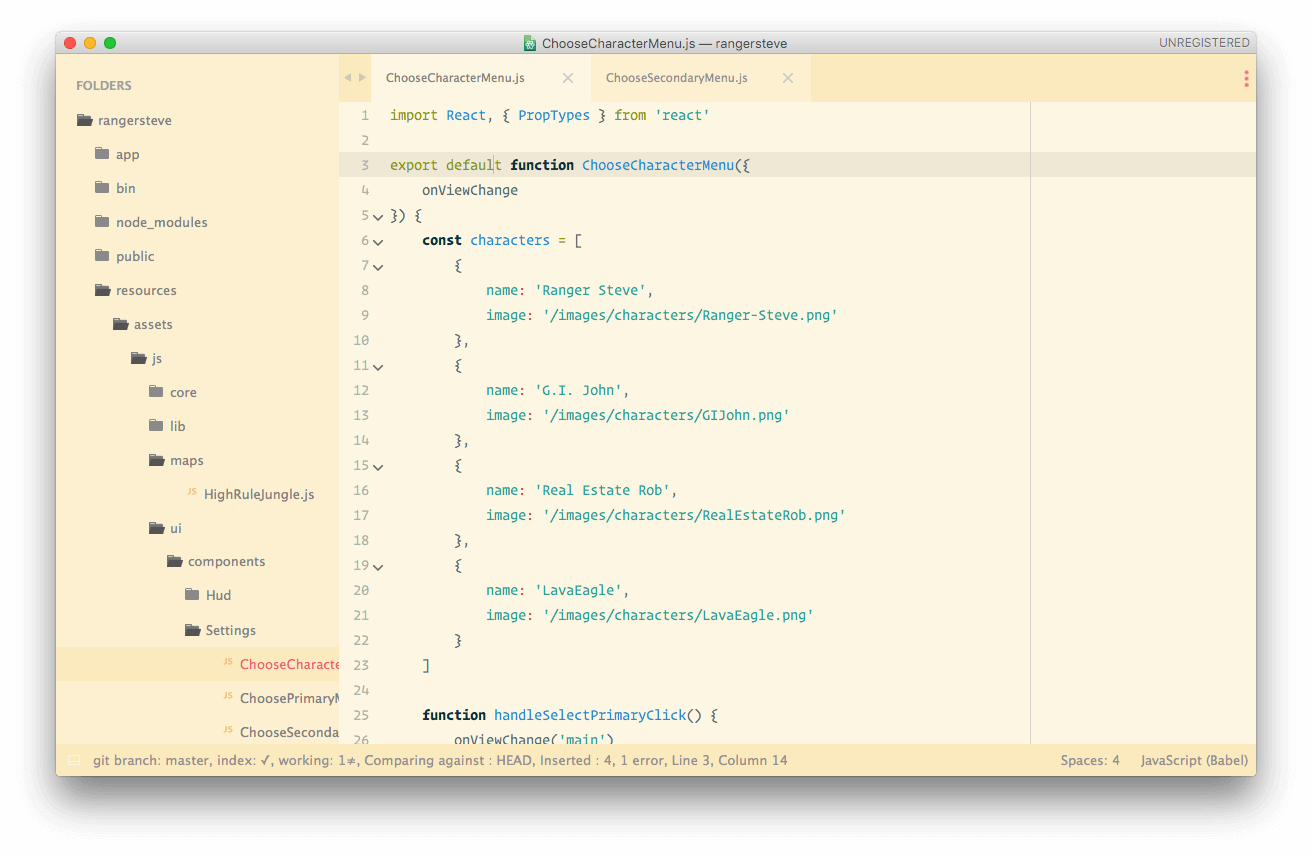This screenshot has width=1312, height=856.
Task: Click the file icon in window title
Action: (x=530, y=43)
